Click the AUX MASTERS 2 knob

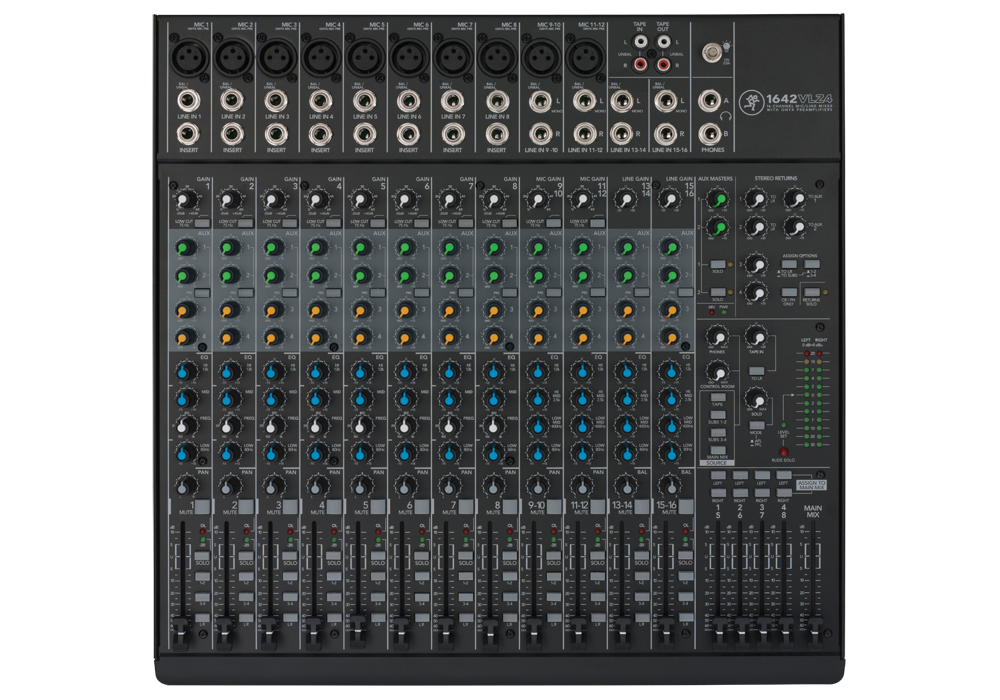[719, 227]
